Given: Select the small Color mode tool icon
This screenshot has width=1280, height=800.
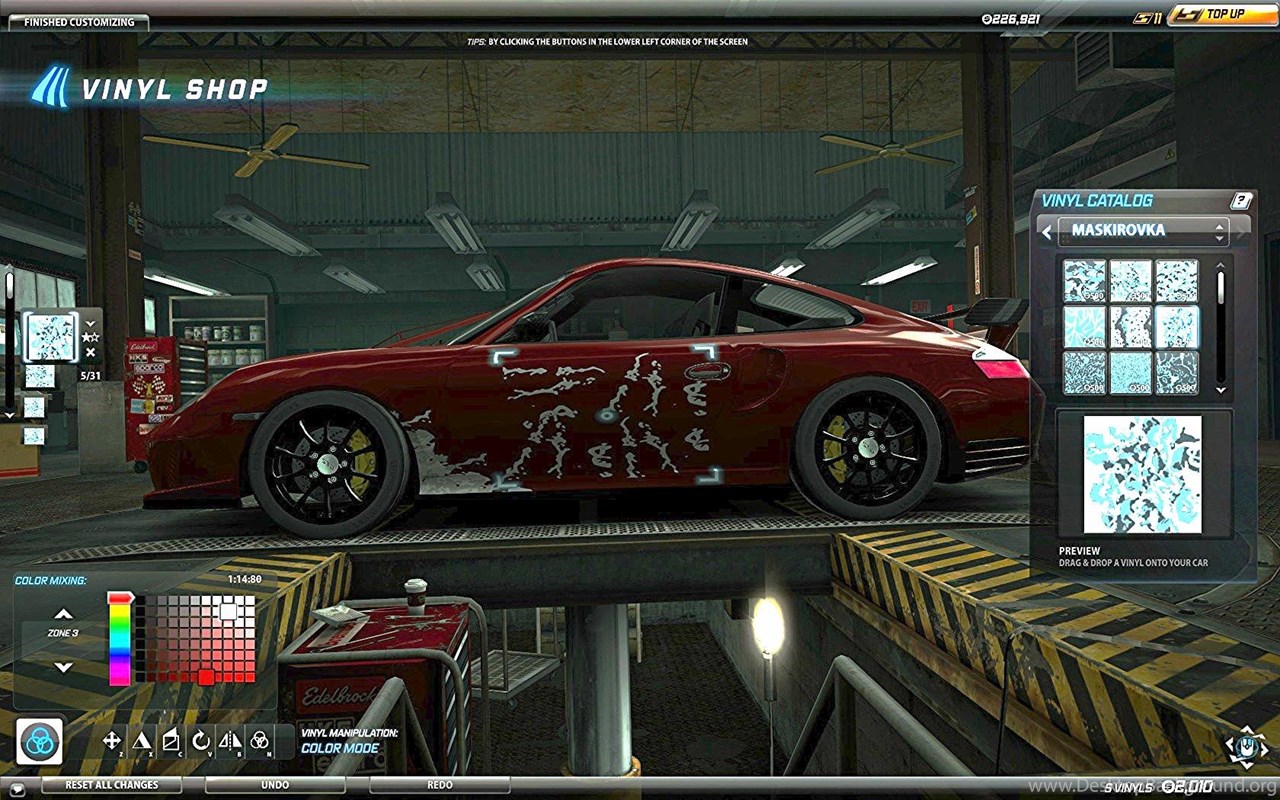Looking at the screenshot, I should tap(259, 741).
